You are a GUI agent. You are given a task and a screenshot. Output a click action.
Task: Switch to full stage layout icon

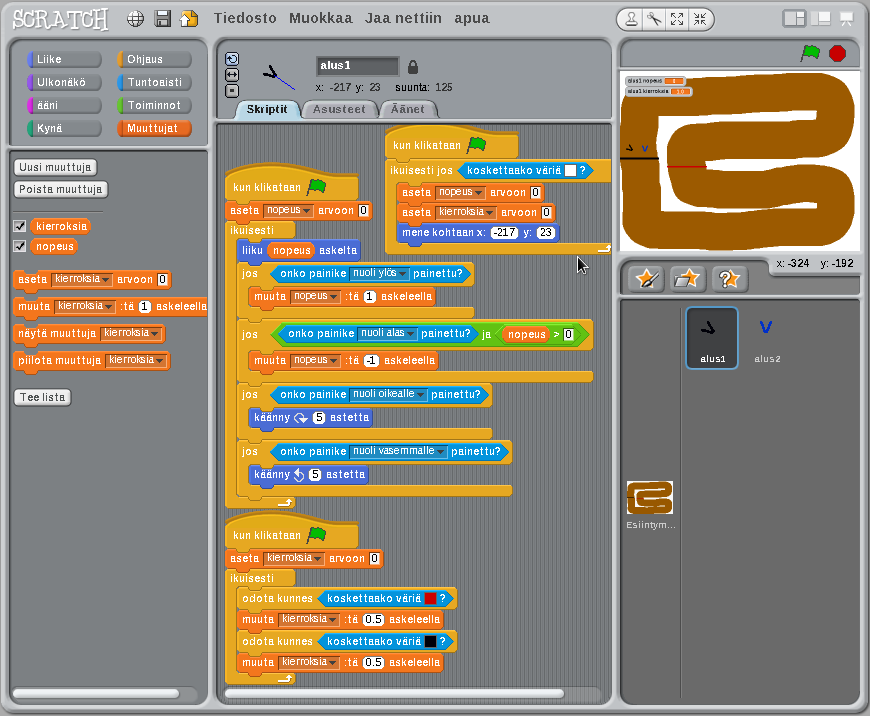[x=821, y=19]
